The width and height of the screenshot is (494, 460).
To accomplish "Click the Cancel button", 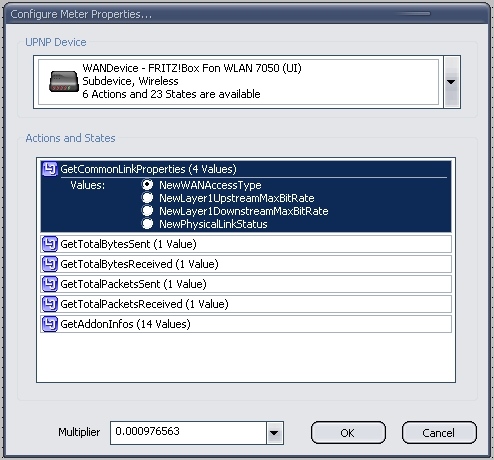I will pos(439,433).
